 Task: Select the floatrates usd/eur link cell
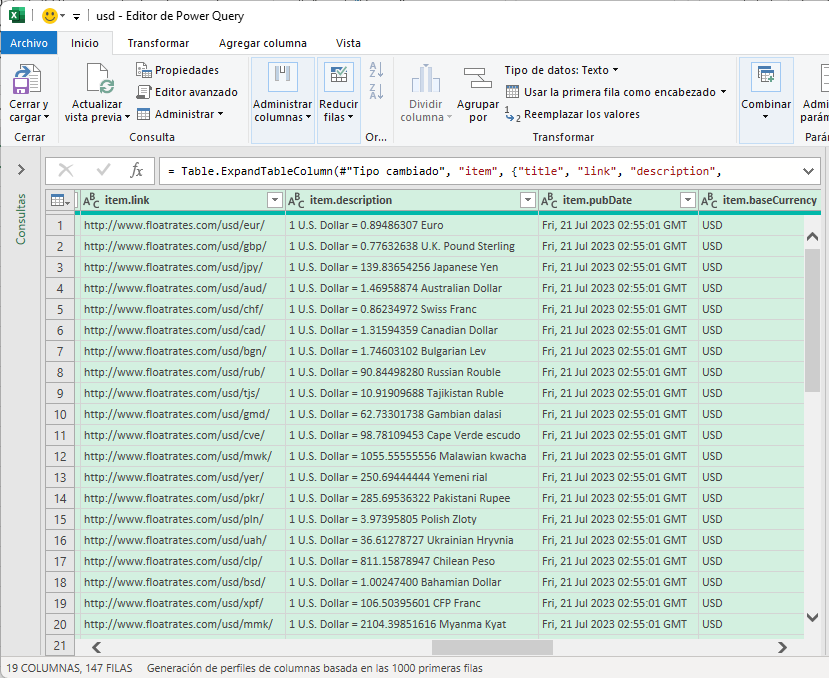(182, 225)
